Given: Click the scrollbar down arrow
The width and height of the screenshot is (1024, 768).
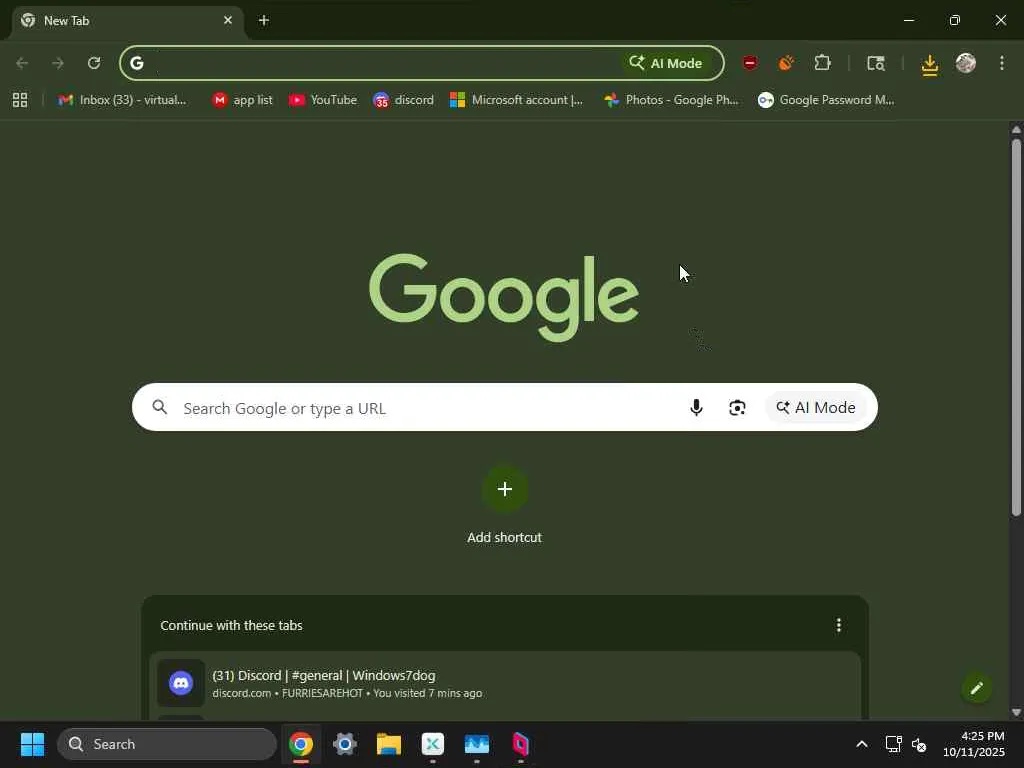Looking at the screenshot, I should [1016, 712].
